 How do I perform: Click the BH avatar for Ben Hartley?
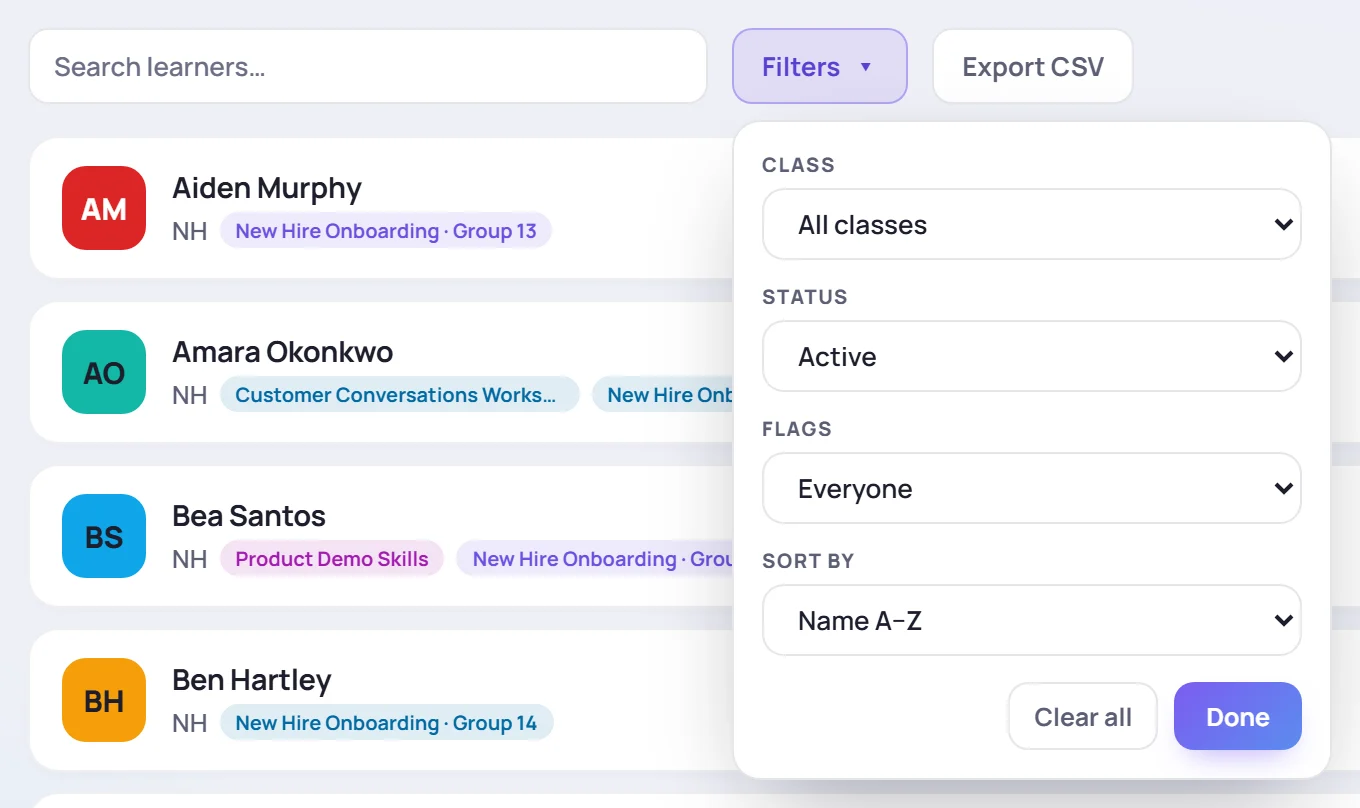coord(104,700)
